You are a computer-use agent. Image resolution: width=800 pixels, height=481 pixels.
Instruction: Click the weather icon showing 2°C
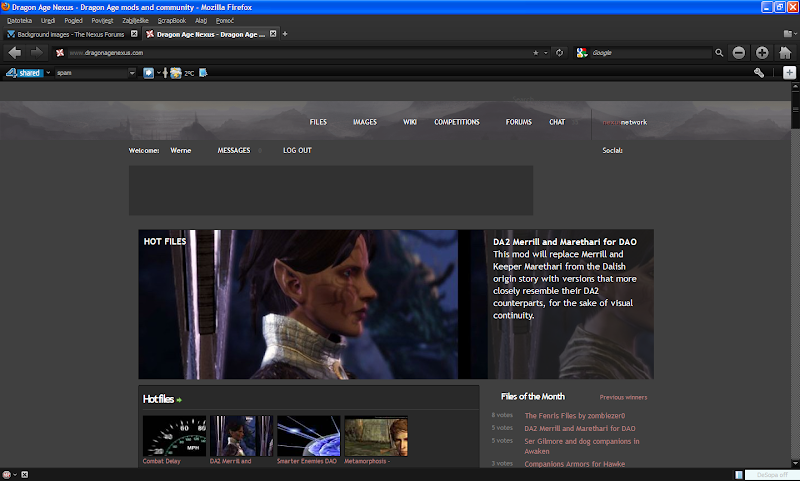coord(176,73)
